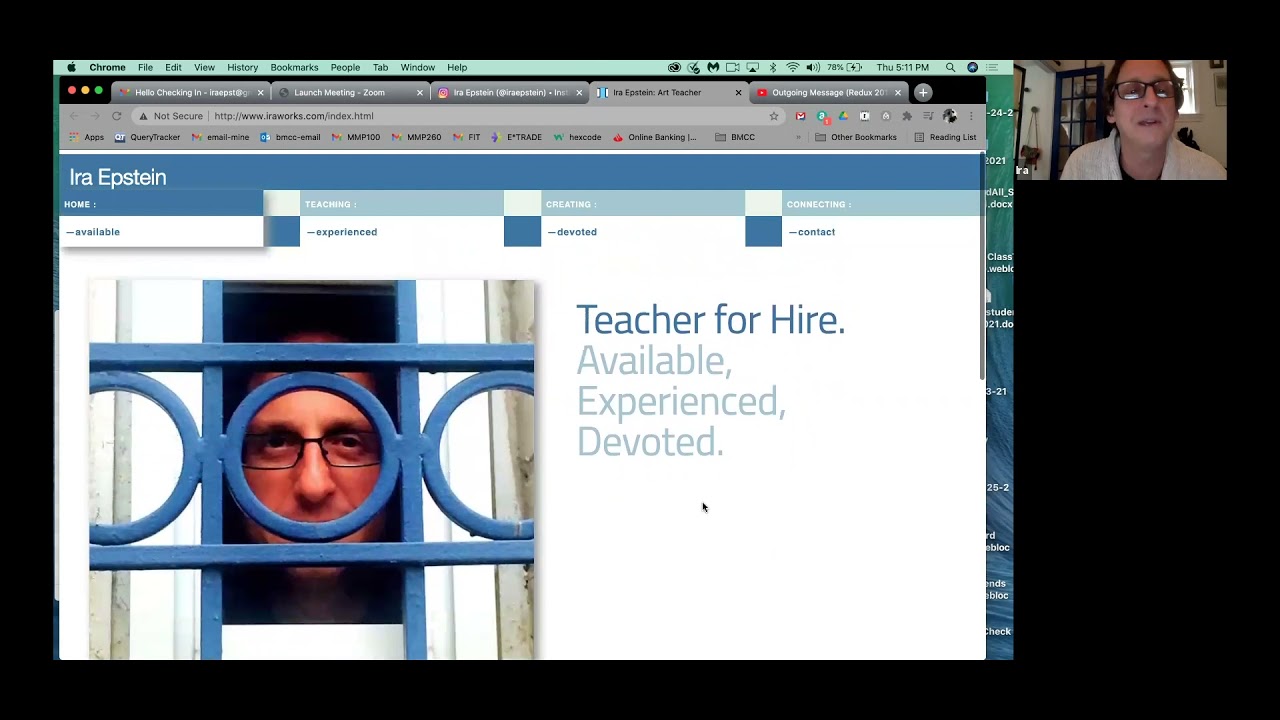
Task: Click the Google Drive extension icon
Action: coord(843,116)
